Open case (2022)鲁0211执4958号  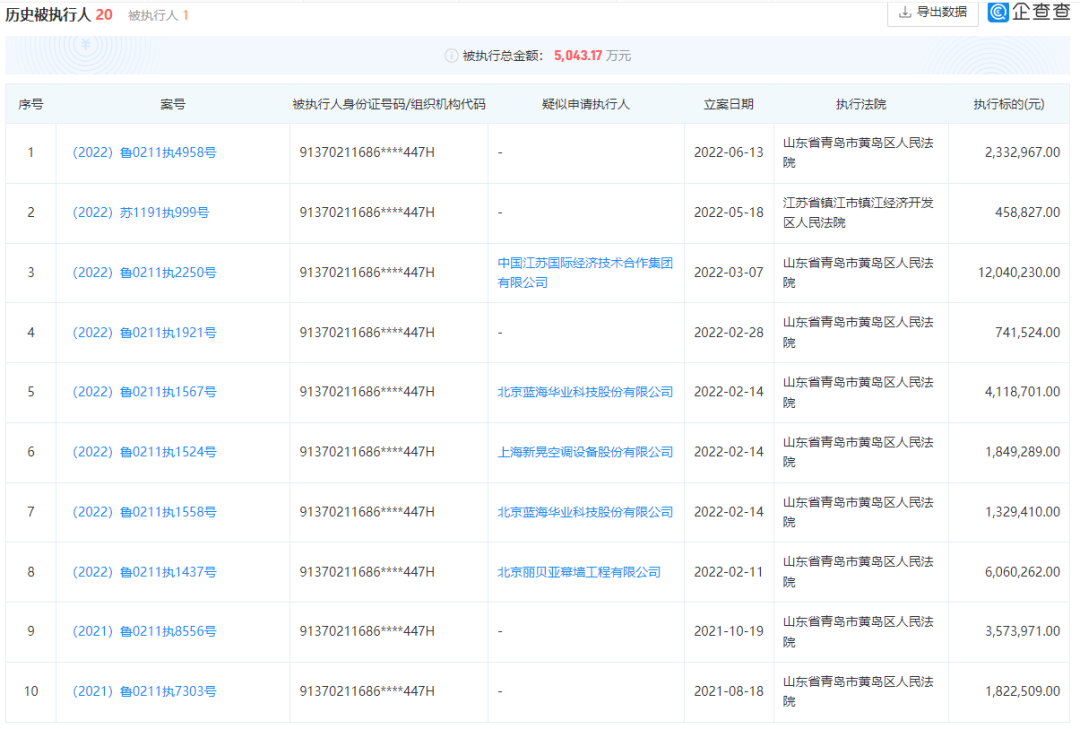pos(144,153)
